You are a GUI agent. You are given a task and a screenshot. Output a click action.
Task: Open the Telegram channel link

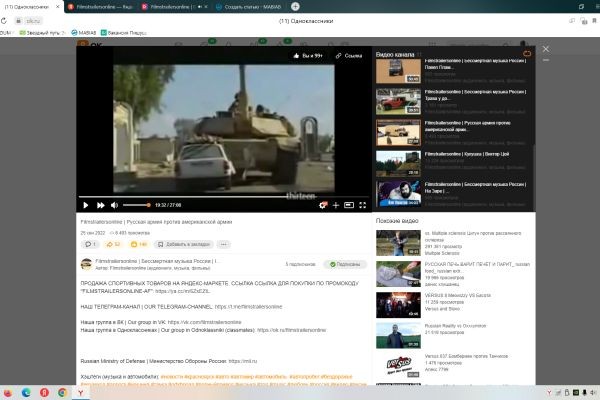tap(248, 307)
